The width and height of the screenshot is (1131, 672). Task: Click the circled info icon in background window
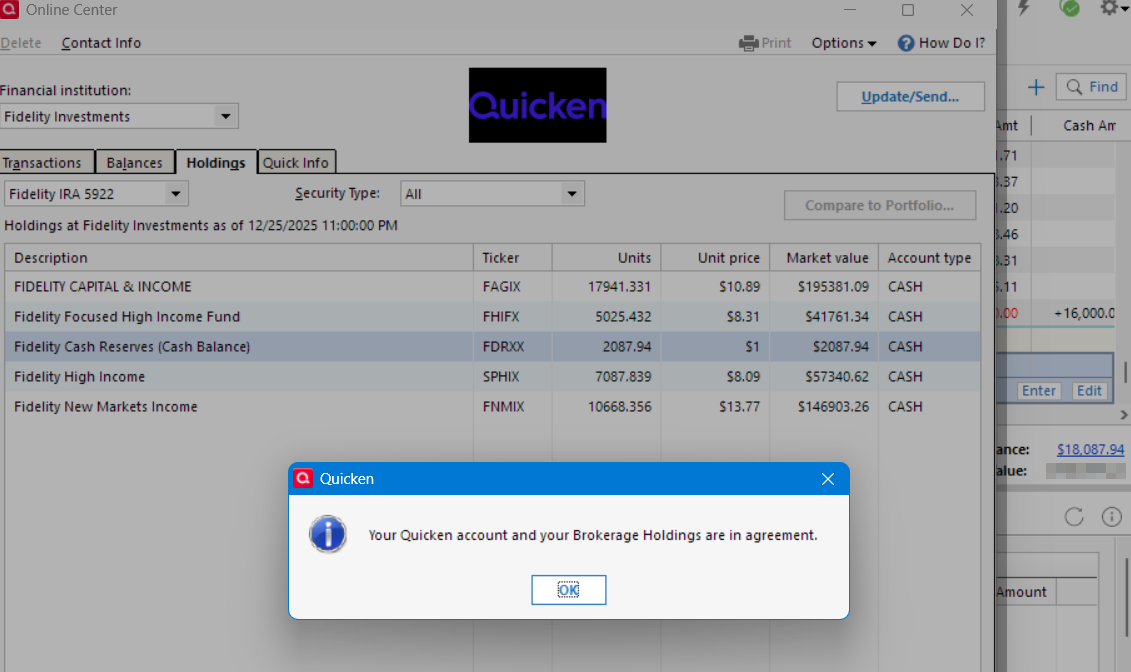point(1112,516)
